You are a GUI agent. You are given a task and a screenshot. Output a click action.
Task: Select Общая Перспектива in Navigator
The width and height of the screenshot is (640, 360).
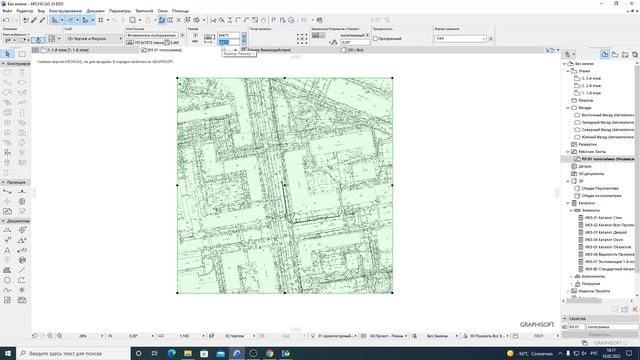tap(600, 189)
